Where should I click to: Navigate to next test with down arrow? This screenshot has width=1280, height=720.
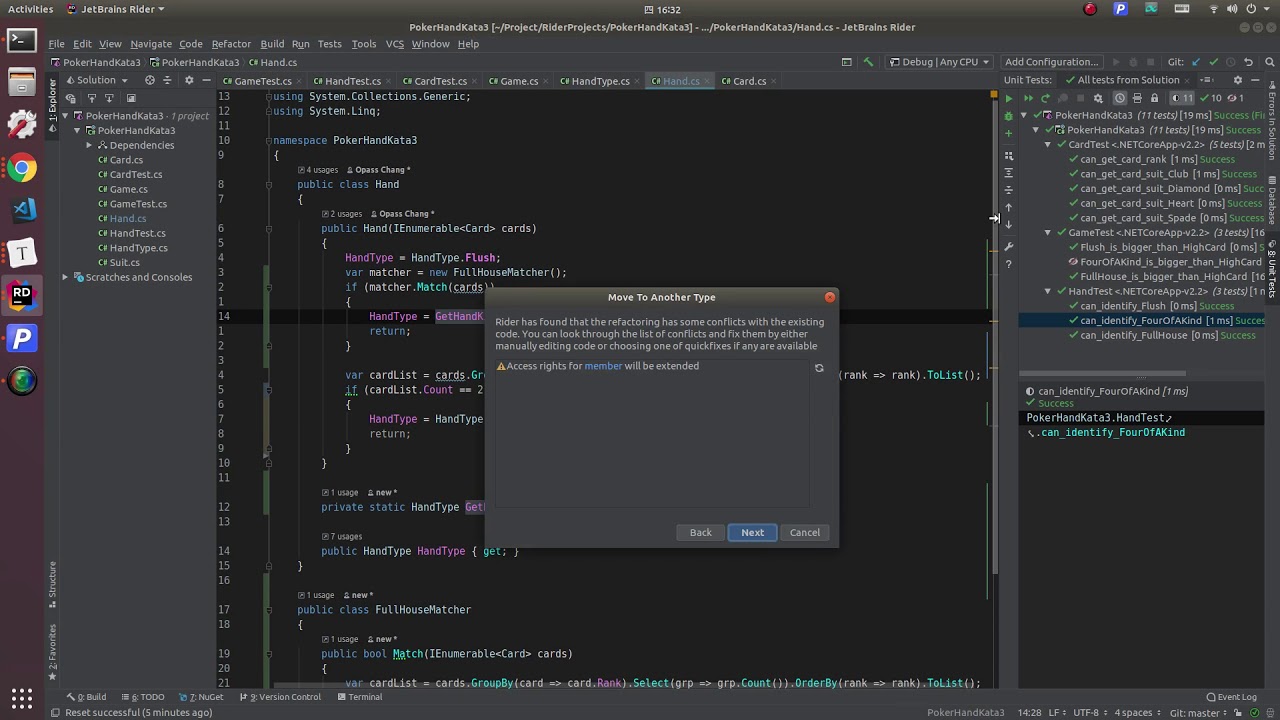(x=1008, y=224)
